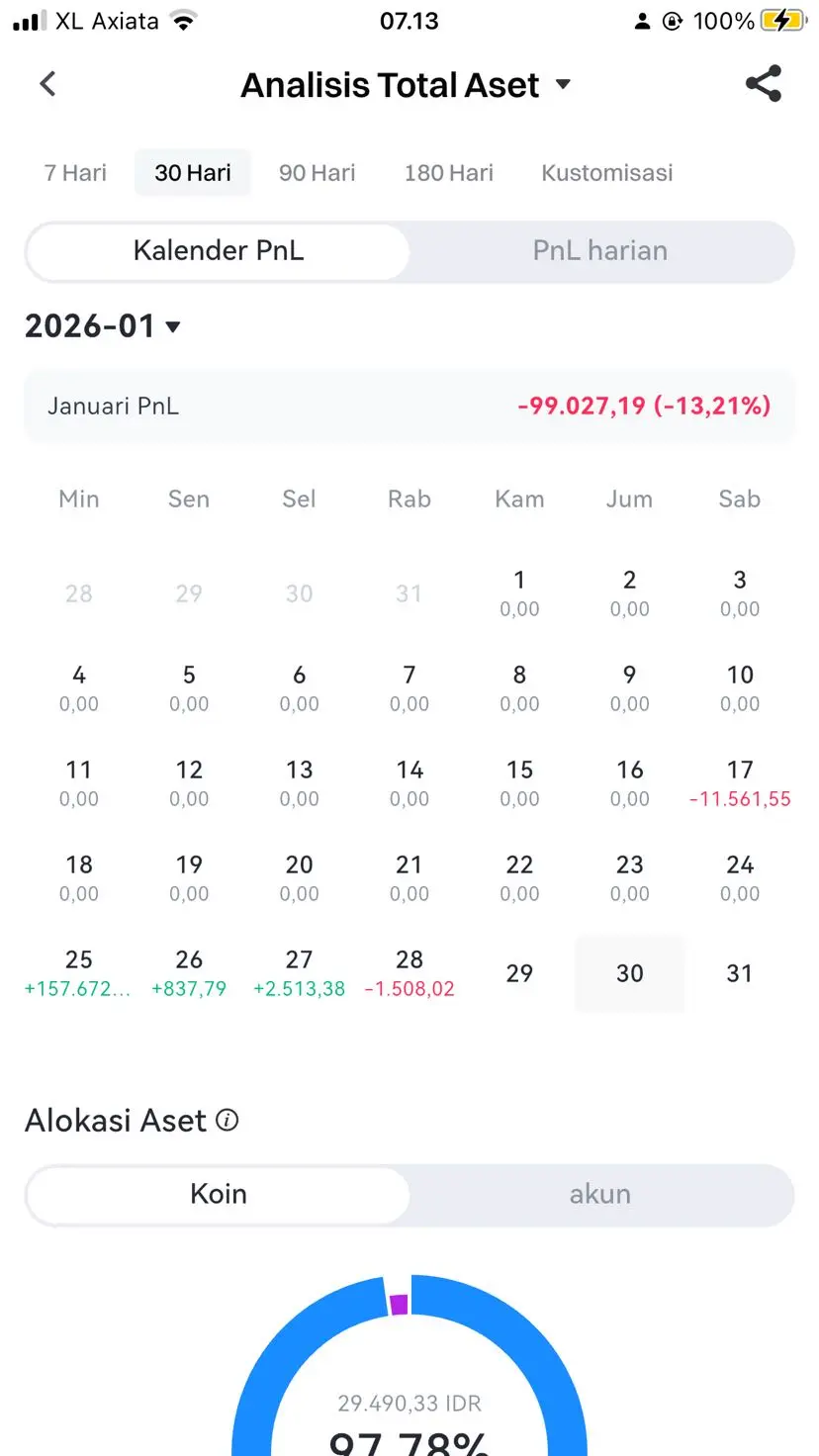The image size is (819, 1456).
Task: Tap the Alokasi Aset info icon
Action: pyautogui.click(x=227, y=1121)
